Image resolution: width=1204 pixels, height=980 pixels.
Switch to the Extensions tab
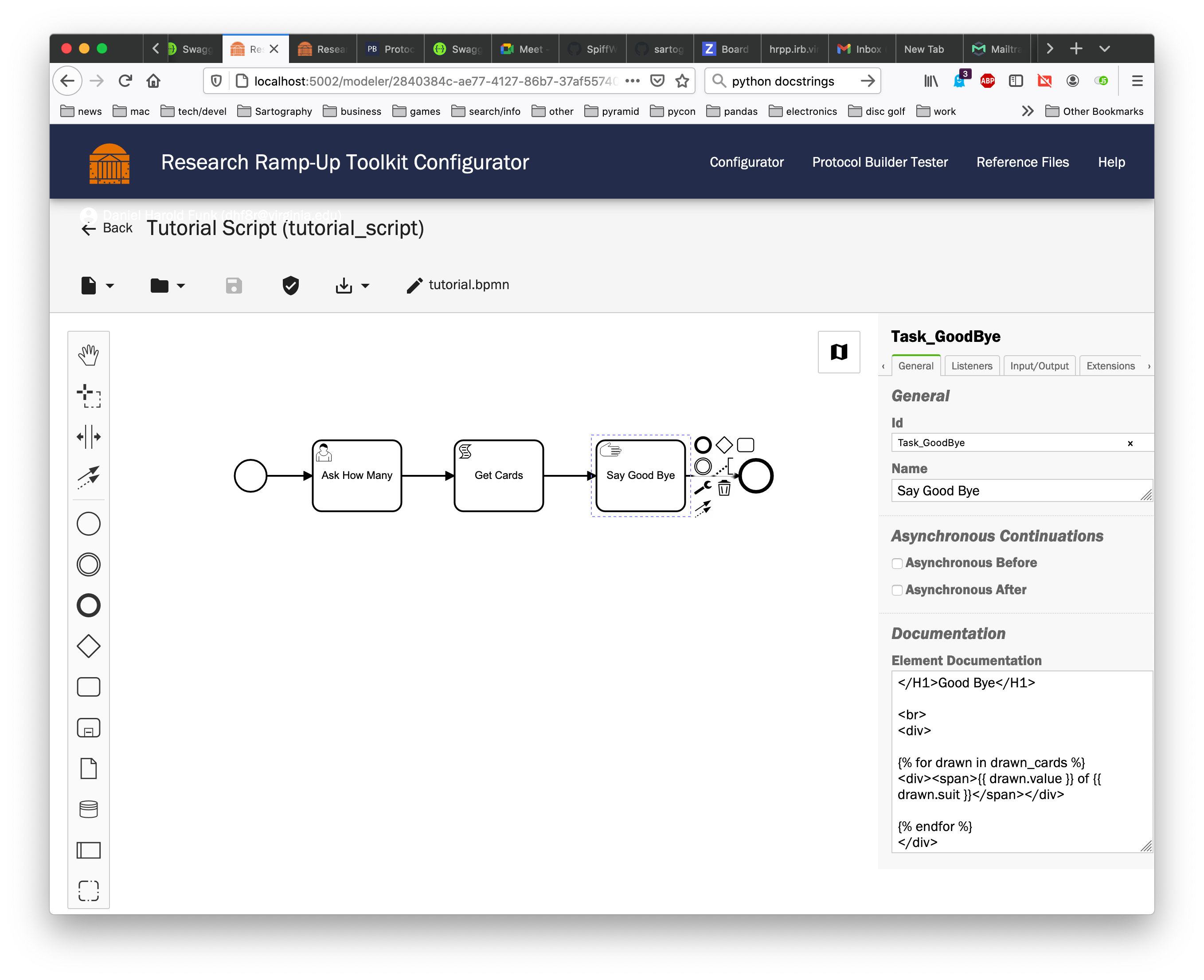pos(1110,366)
